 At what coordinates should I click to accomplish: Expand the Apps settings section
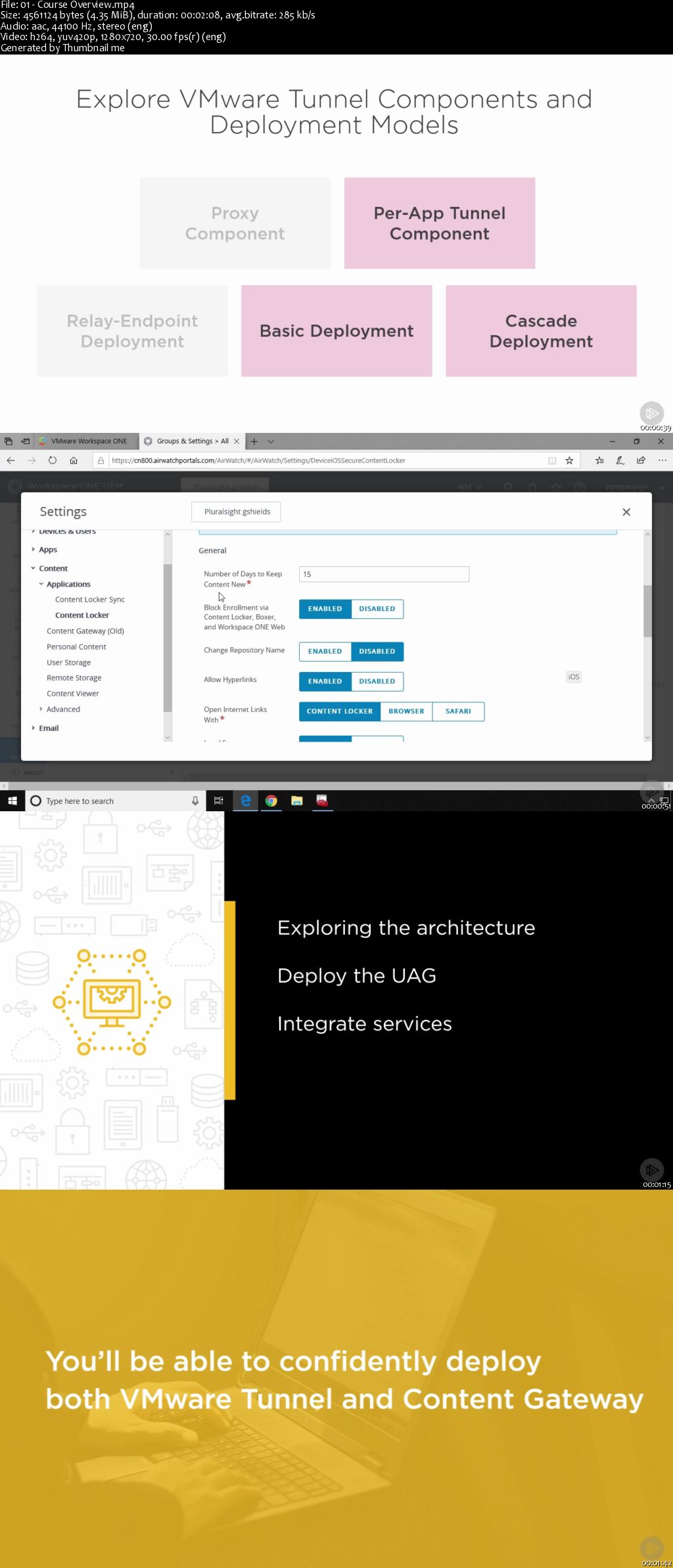34,549
